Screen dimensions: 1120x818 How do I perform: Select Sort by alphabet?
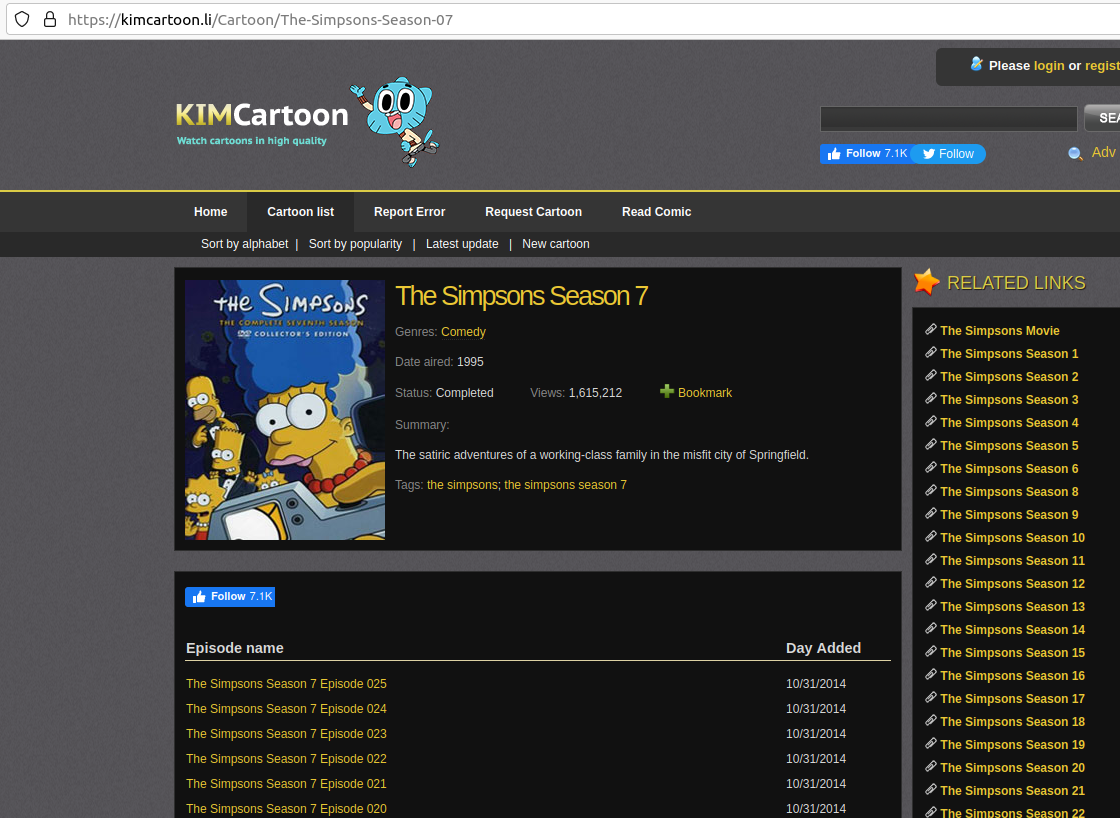click(x=245, y=244)
